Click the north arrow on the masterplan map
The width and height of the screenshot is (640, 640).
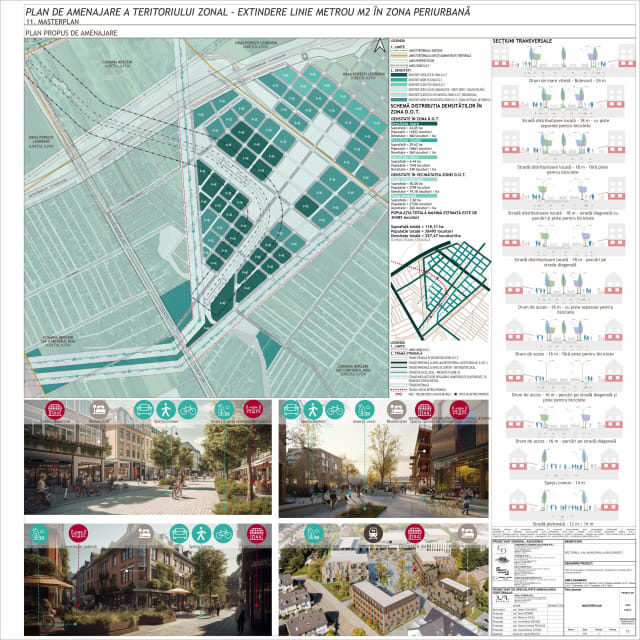379,46
